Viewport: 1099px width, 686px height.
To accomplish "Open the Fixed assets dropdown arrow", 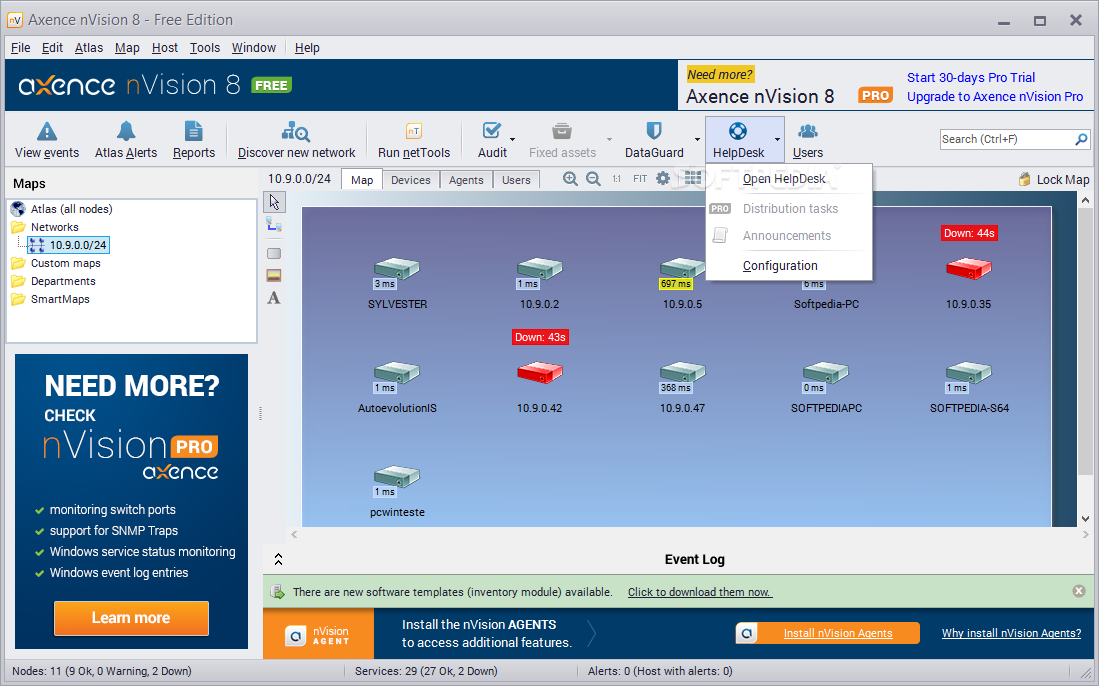I will tap(609, 139).
